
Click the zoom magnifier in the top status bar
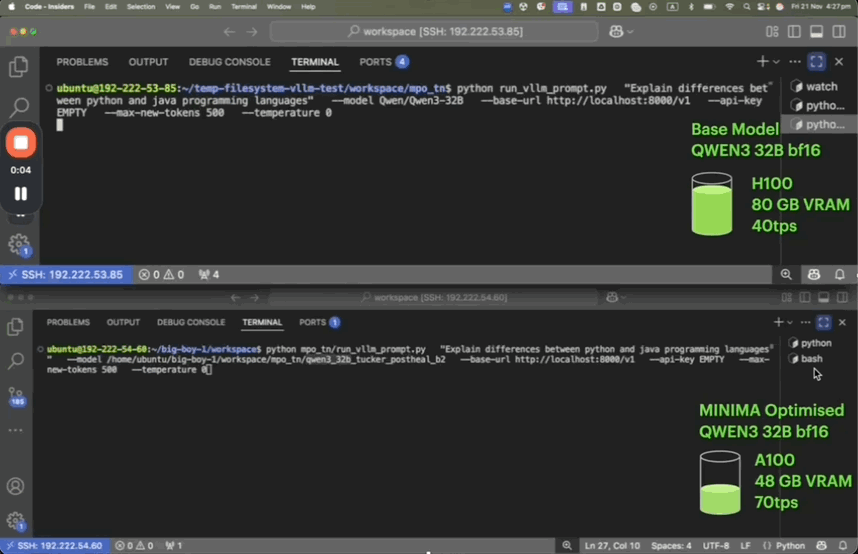[786, 274]
